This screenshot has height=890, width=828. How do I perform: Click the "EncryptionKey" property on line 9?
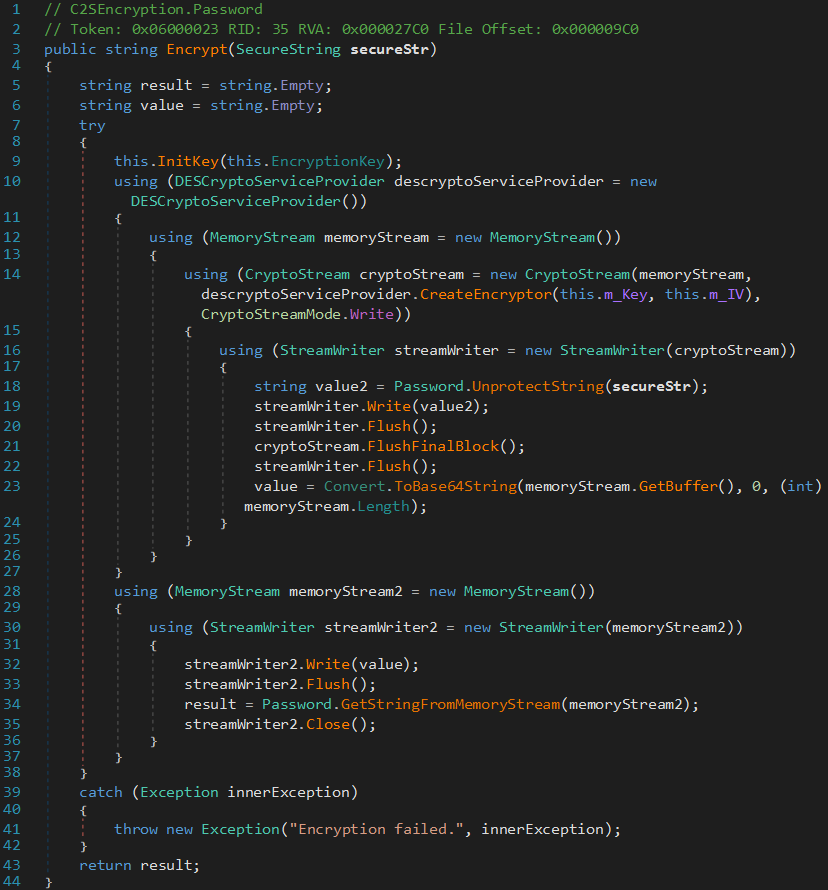[x=328, y=161]
